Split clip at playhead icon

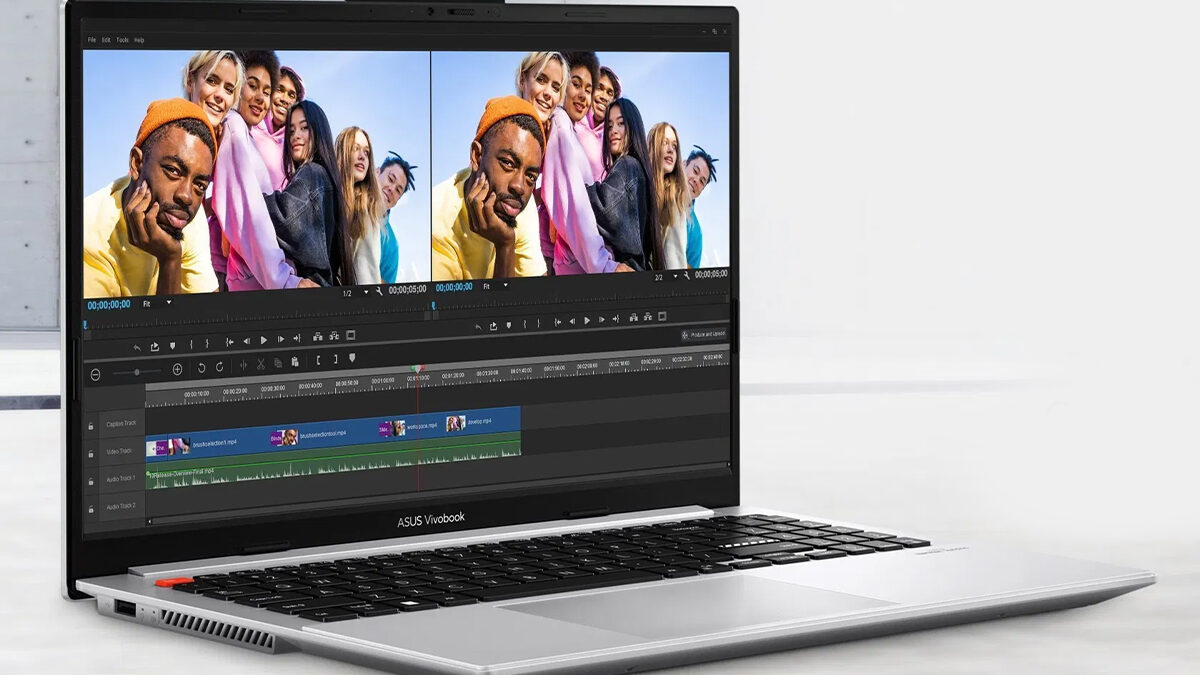[x=243, y=365]
